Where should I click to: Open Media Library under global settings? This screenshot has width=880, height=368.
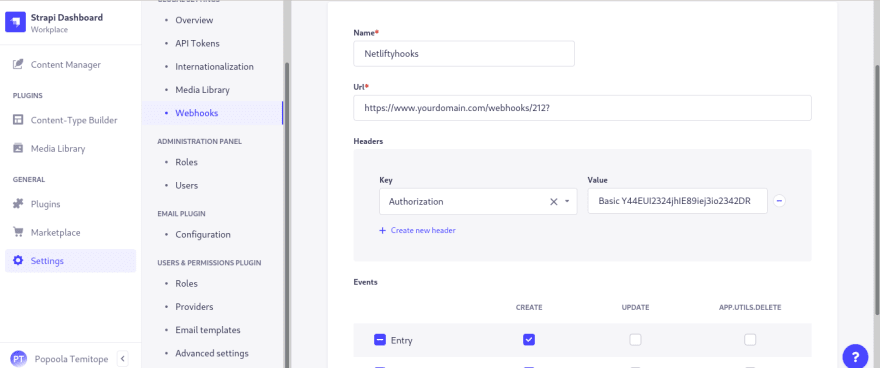tap(203, 90)
